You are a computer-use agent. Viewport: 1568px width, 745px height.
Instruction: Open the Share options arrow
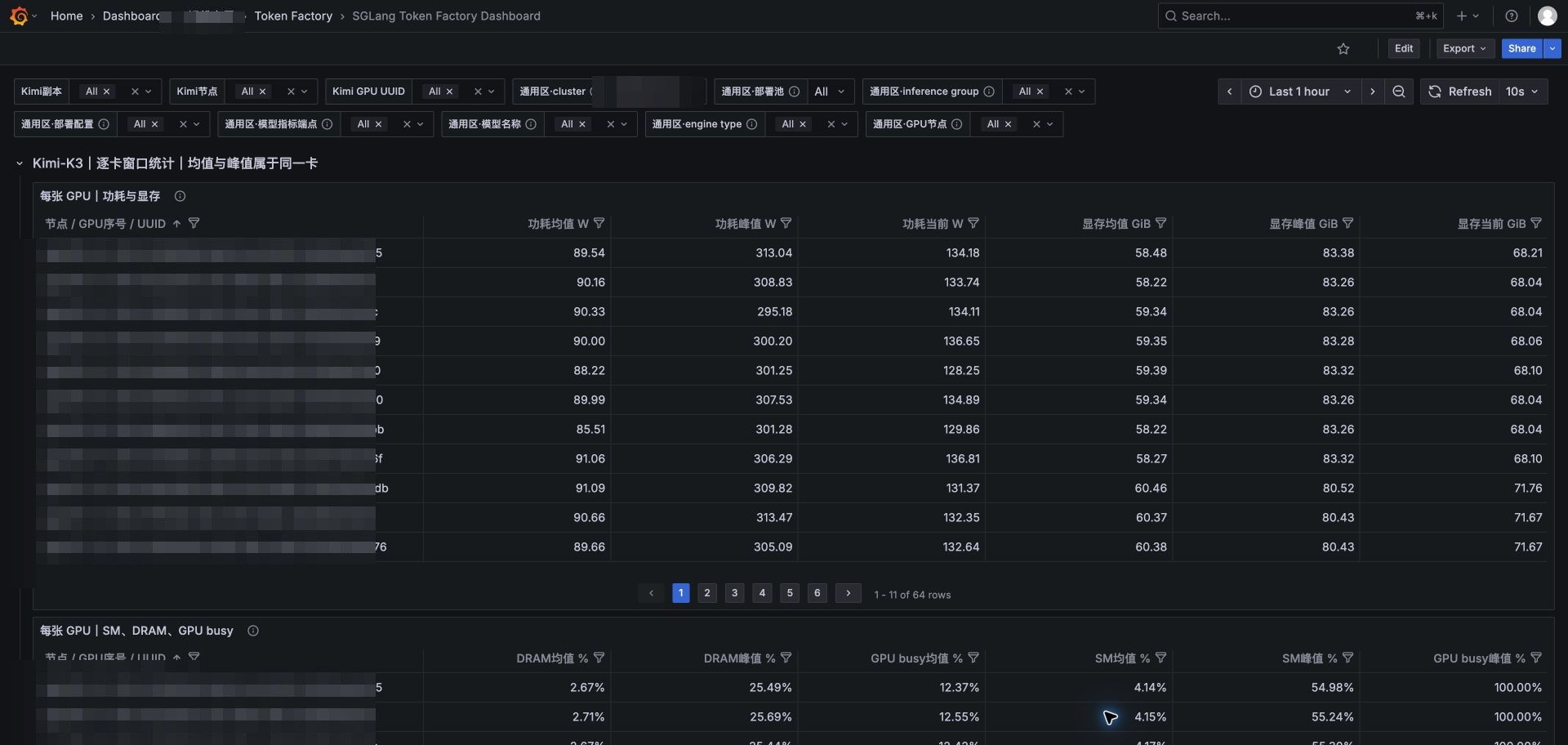point(1552,49)
